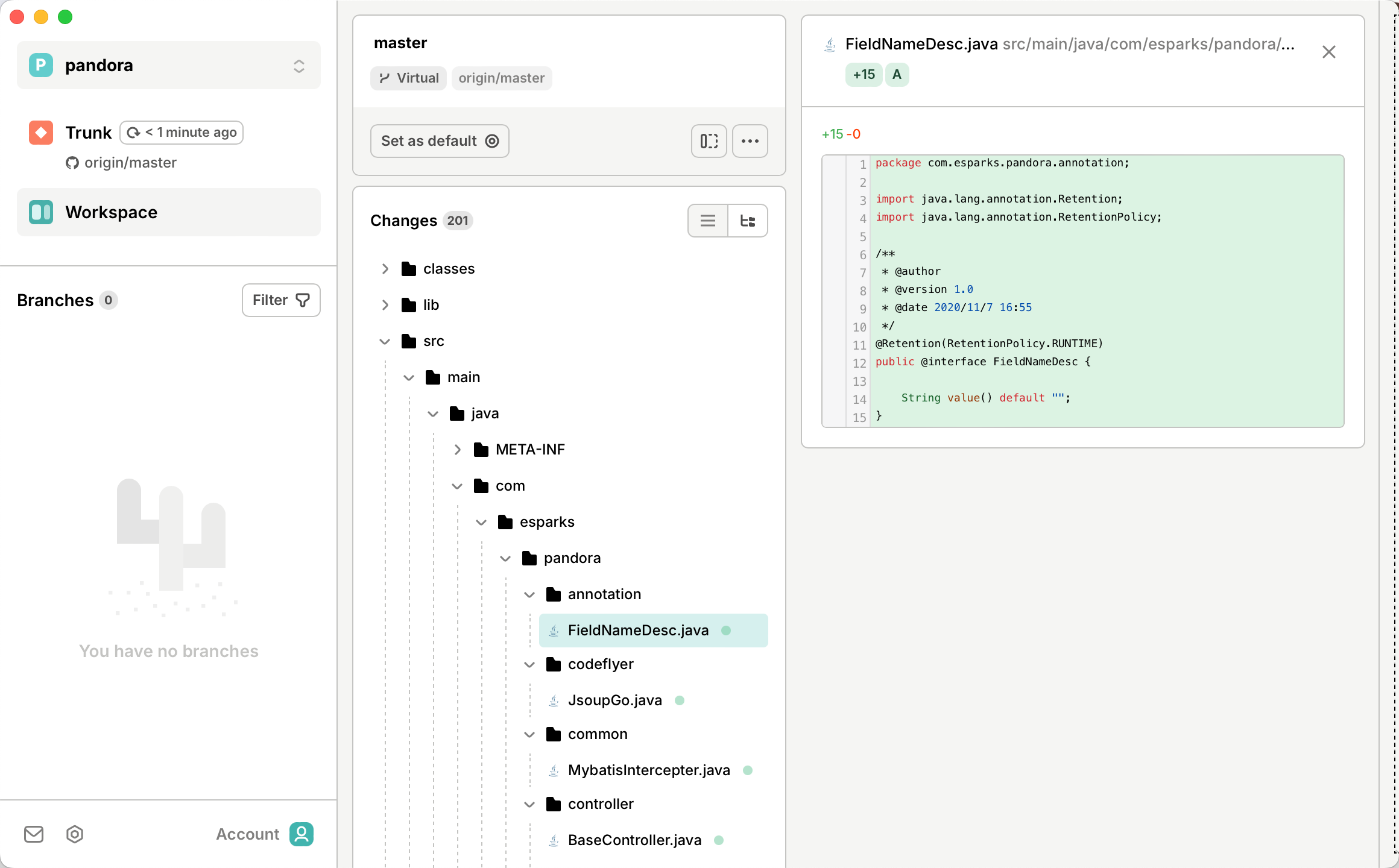1399x868 pixels.
Task: Expand the lib folder
Action: pyautogui.click(x=386, y=305)
